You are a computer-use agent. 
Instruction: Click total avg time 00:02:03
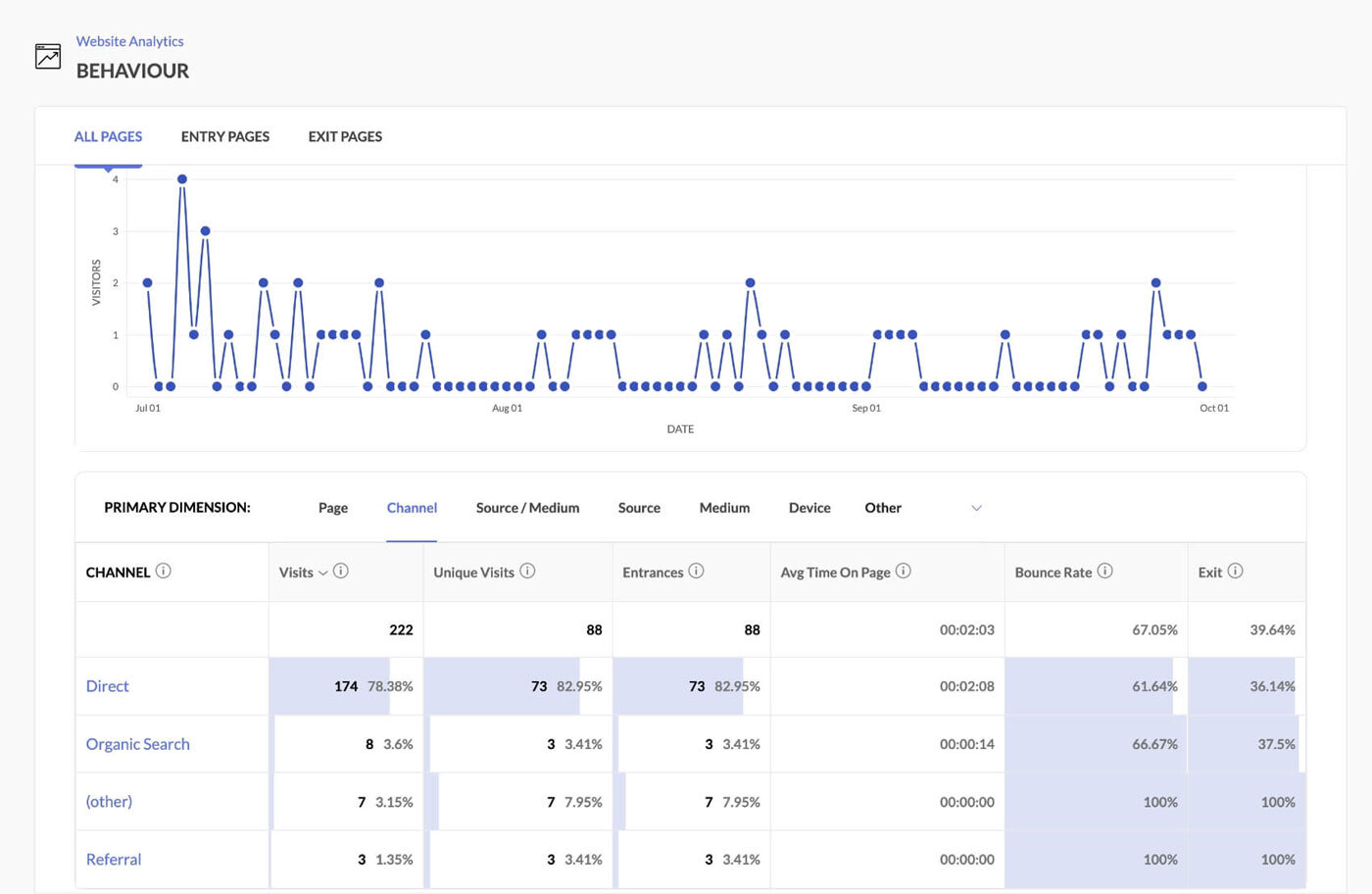click(967, 629)
